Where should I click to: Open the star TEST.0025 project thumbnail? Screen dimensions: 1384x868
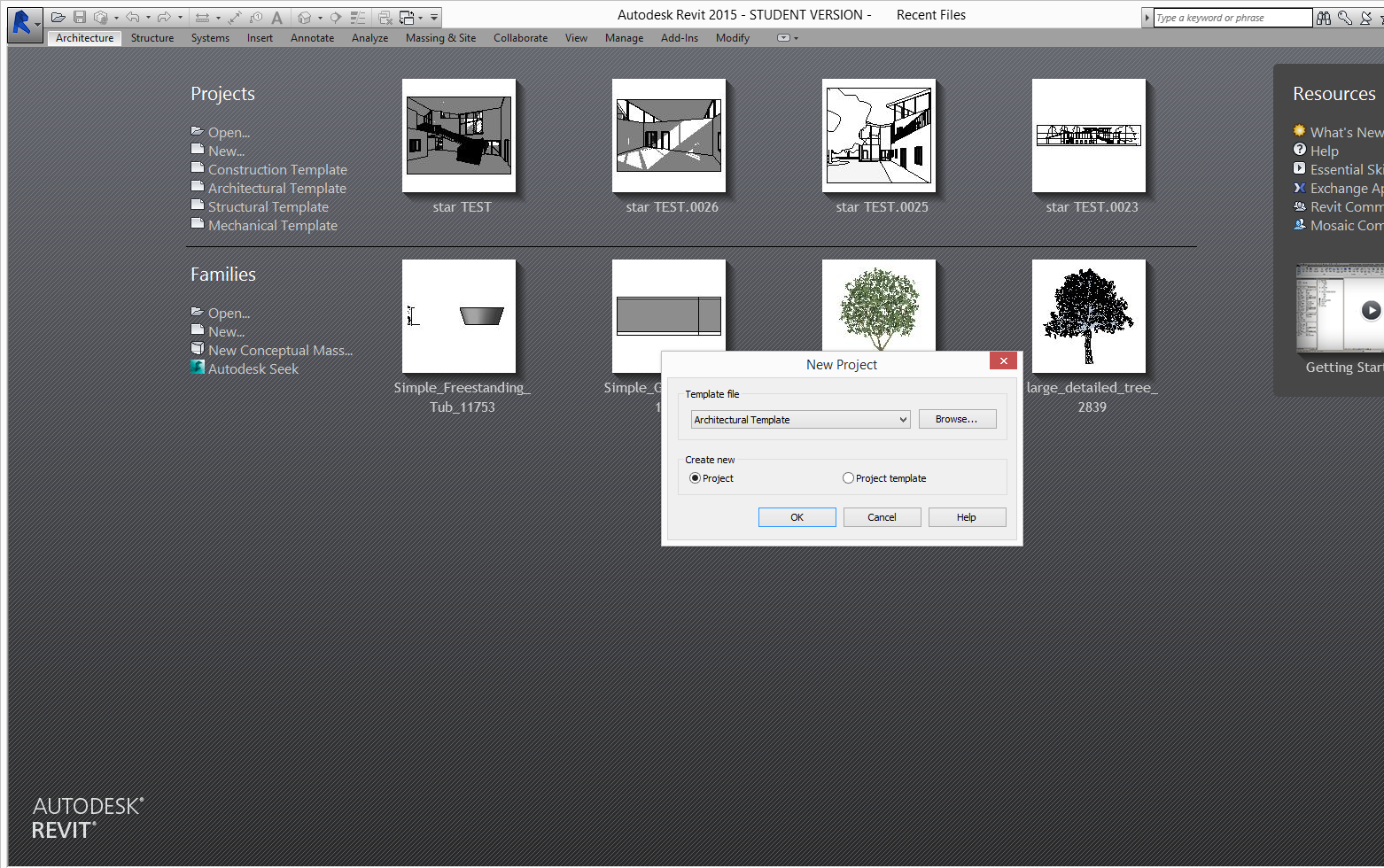point(879,136)
